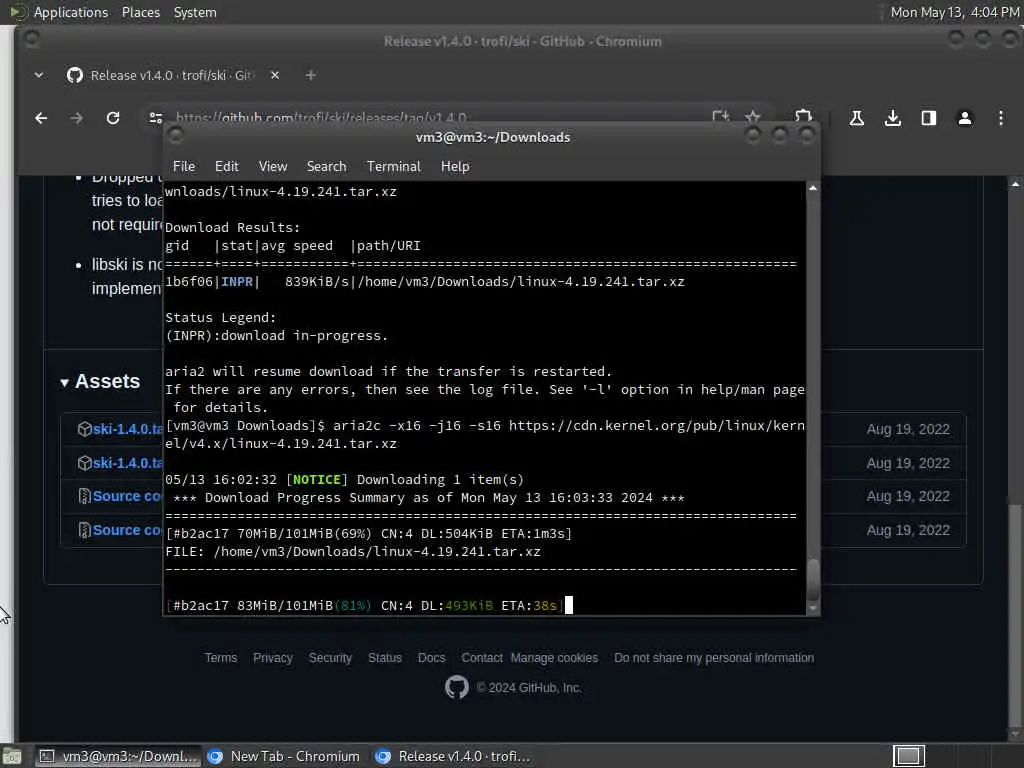Click the terminal scrollbar thumb

813,579
